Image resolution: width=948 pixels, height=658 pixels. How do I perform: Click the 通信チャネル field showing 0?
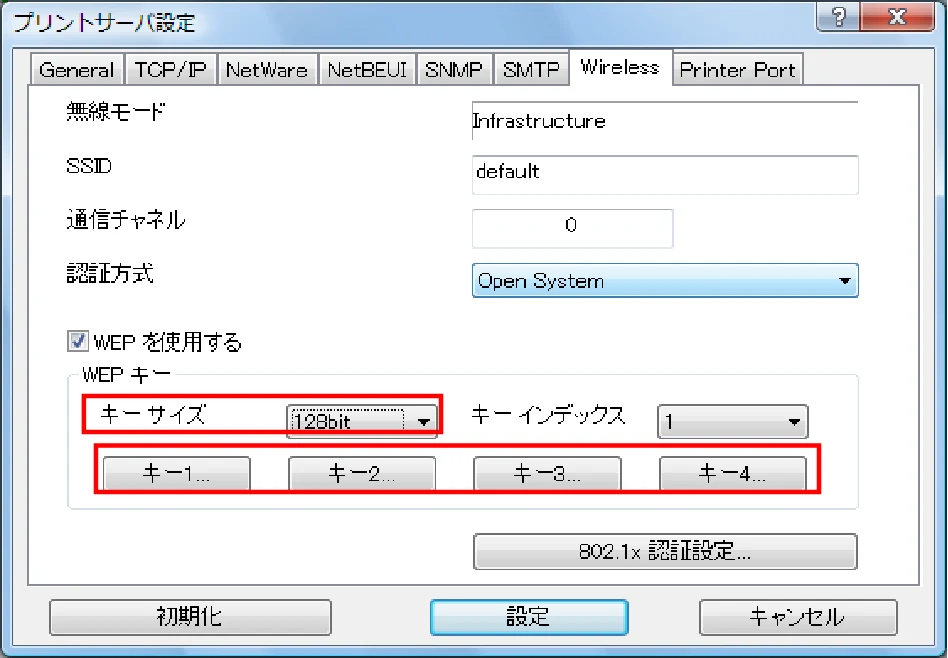572,228
